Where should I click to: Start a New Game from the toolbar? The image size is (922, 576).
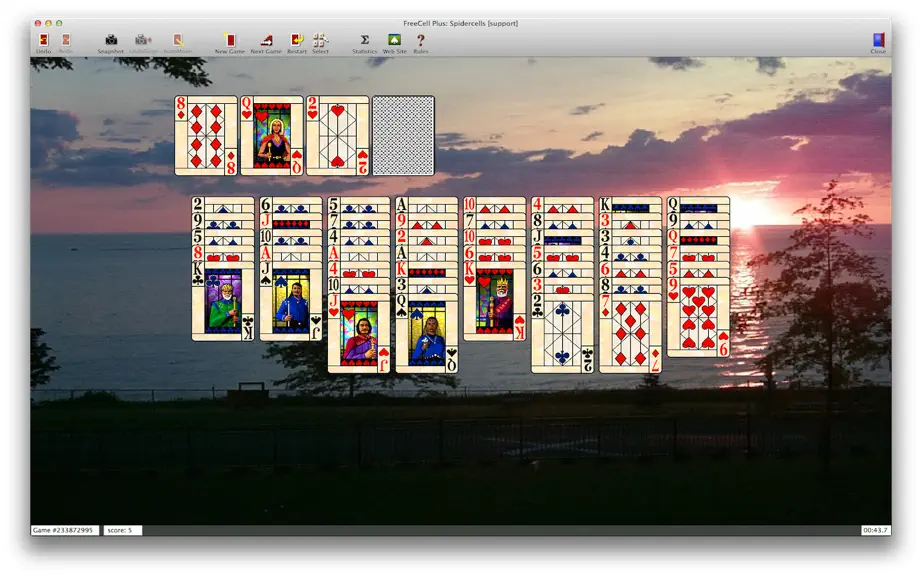pos(230,43)
